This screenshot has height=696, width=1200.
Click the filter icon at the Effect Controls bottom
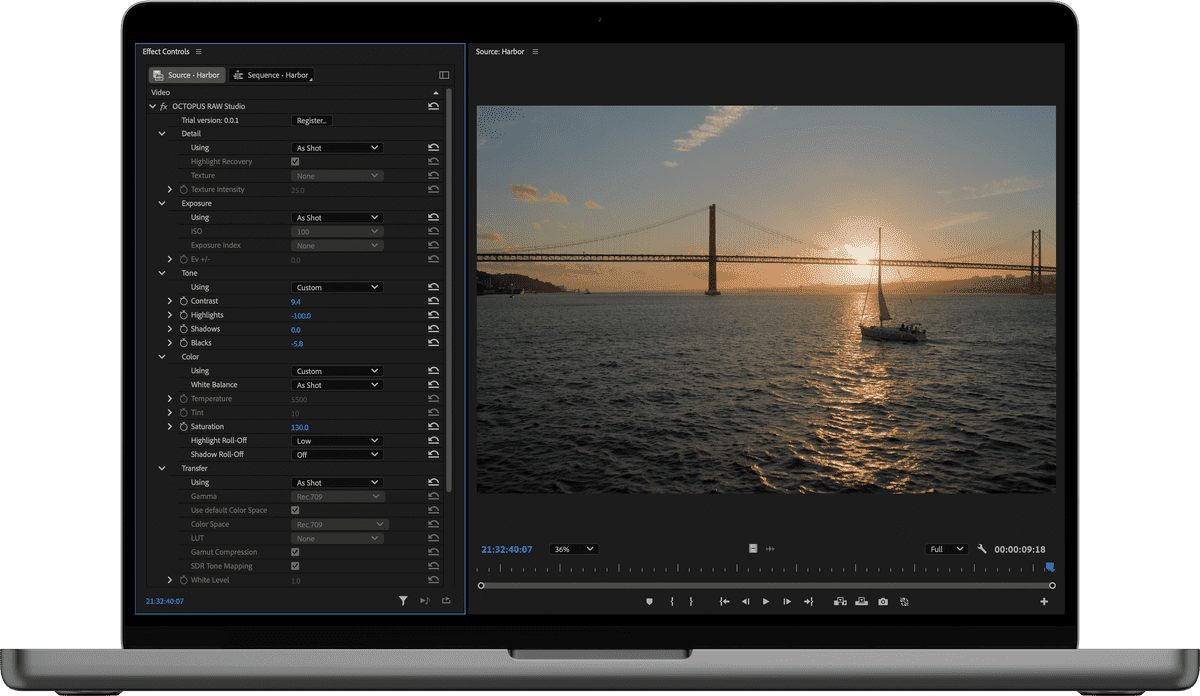pyautogui.click(x=403, y=600)
